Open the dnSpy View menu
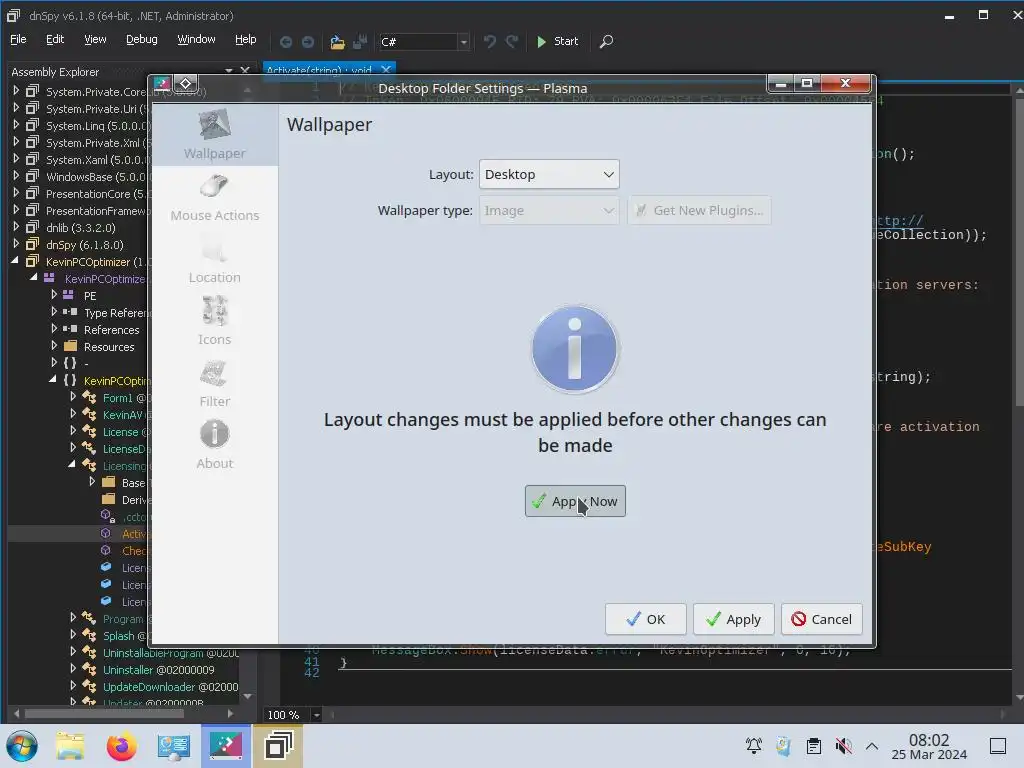Image resolution: width=1024 pixels, height=768 pixels. (95, 40)
